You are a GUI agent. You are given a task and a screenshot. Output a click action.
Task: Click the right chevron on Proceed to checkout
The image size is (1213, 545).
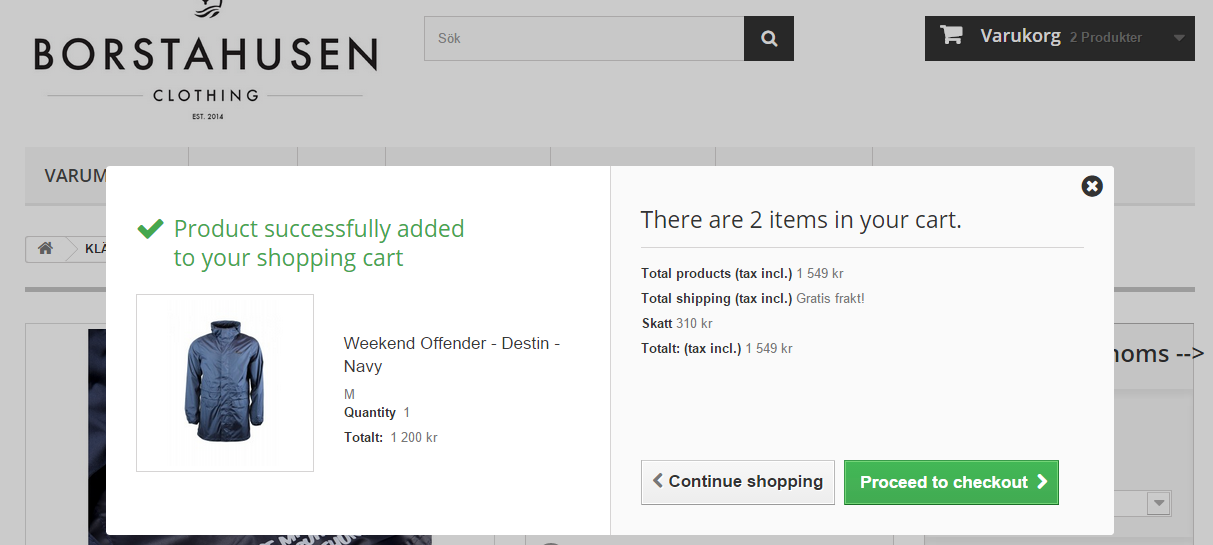coord(1042,481)
